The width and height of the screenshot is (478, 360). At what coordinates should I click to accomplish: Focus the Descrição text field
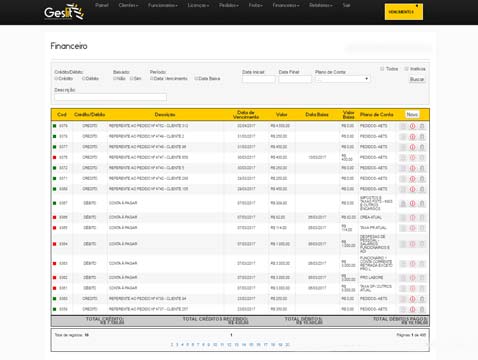[x=110, y=97]
